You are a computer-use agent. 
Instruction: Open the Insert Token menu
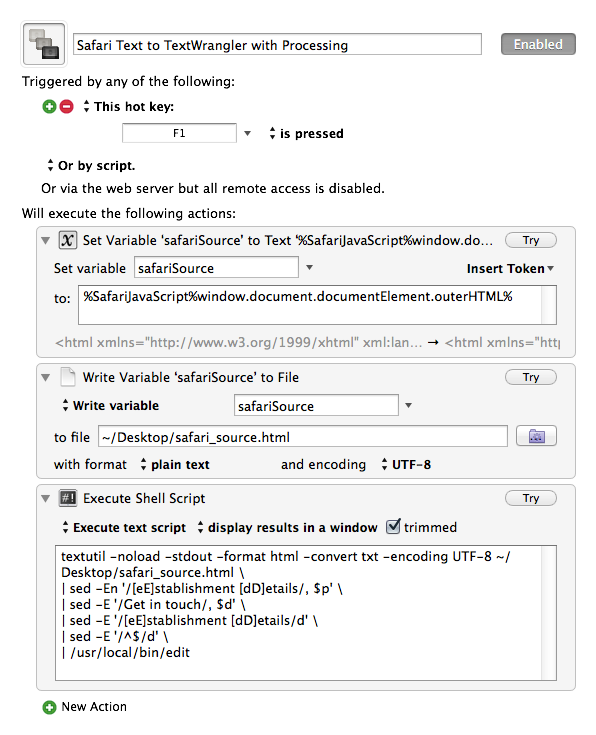tap(510, 269)
